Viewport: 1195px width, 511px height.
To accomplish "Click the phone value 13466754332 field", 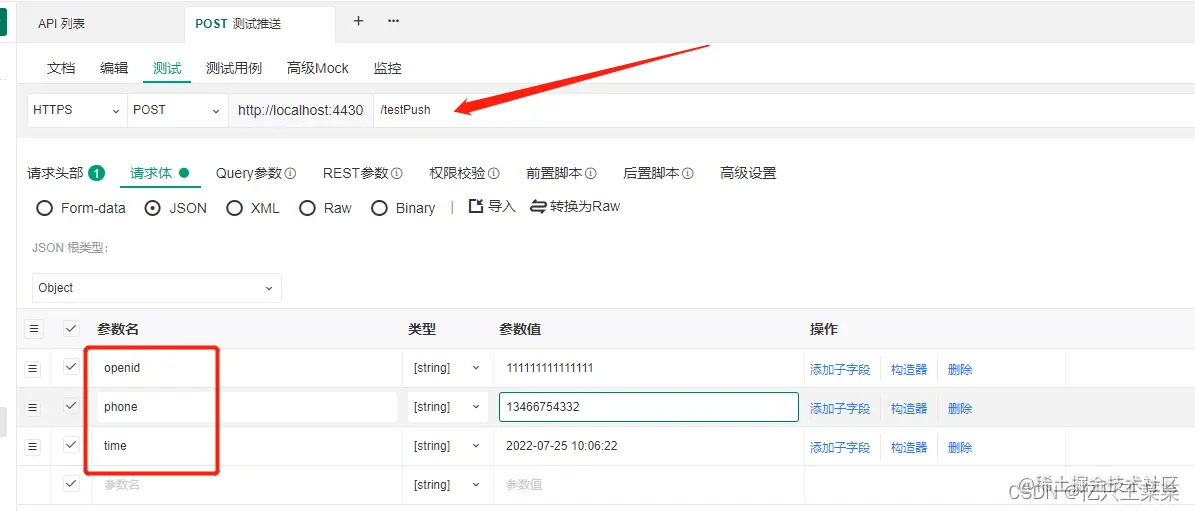I will tap(649, 407).
